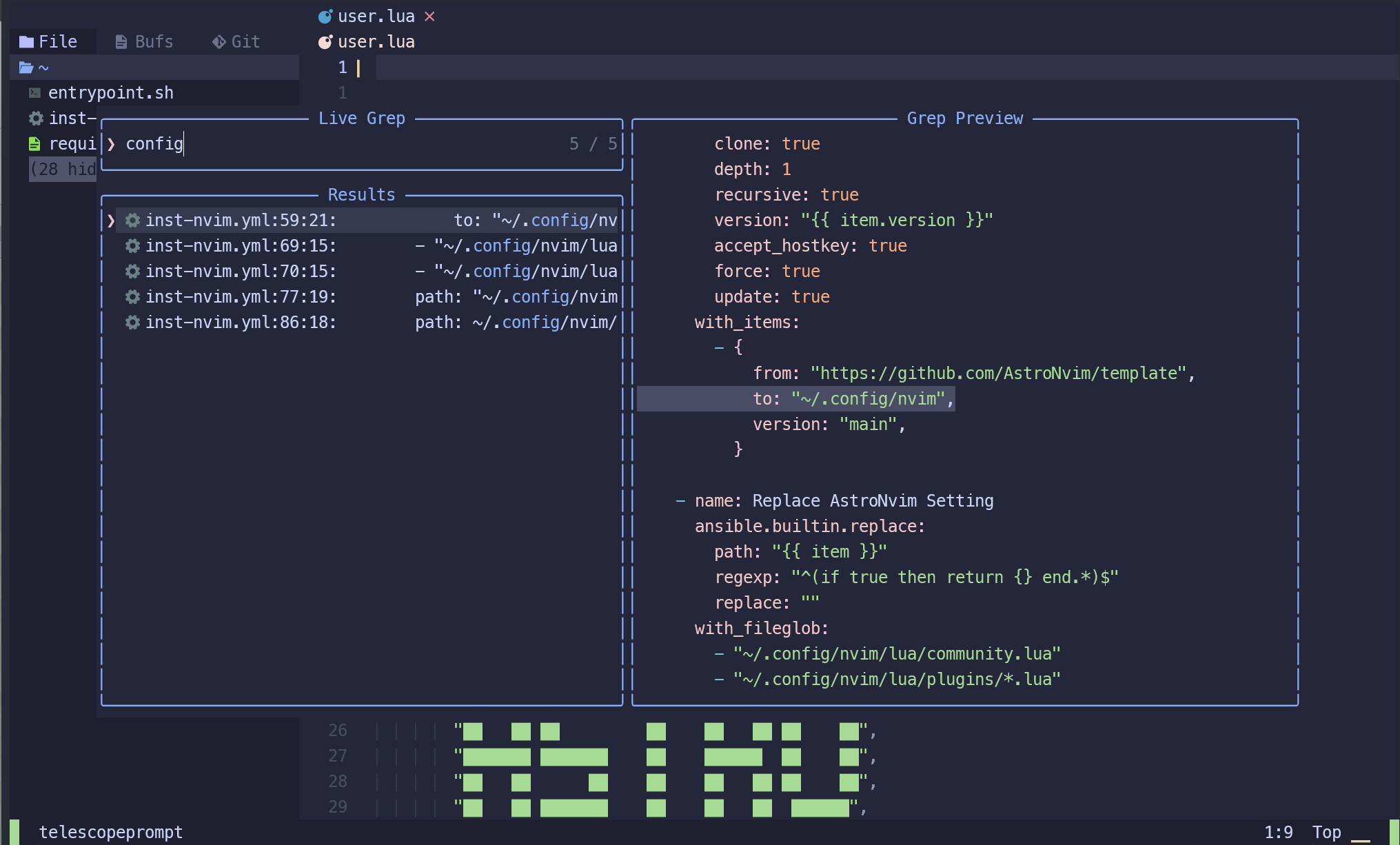Click the Git branch icon on the Git tab
This screenshot has height=845, width=1400.
[x=218, y=41]
